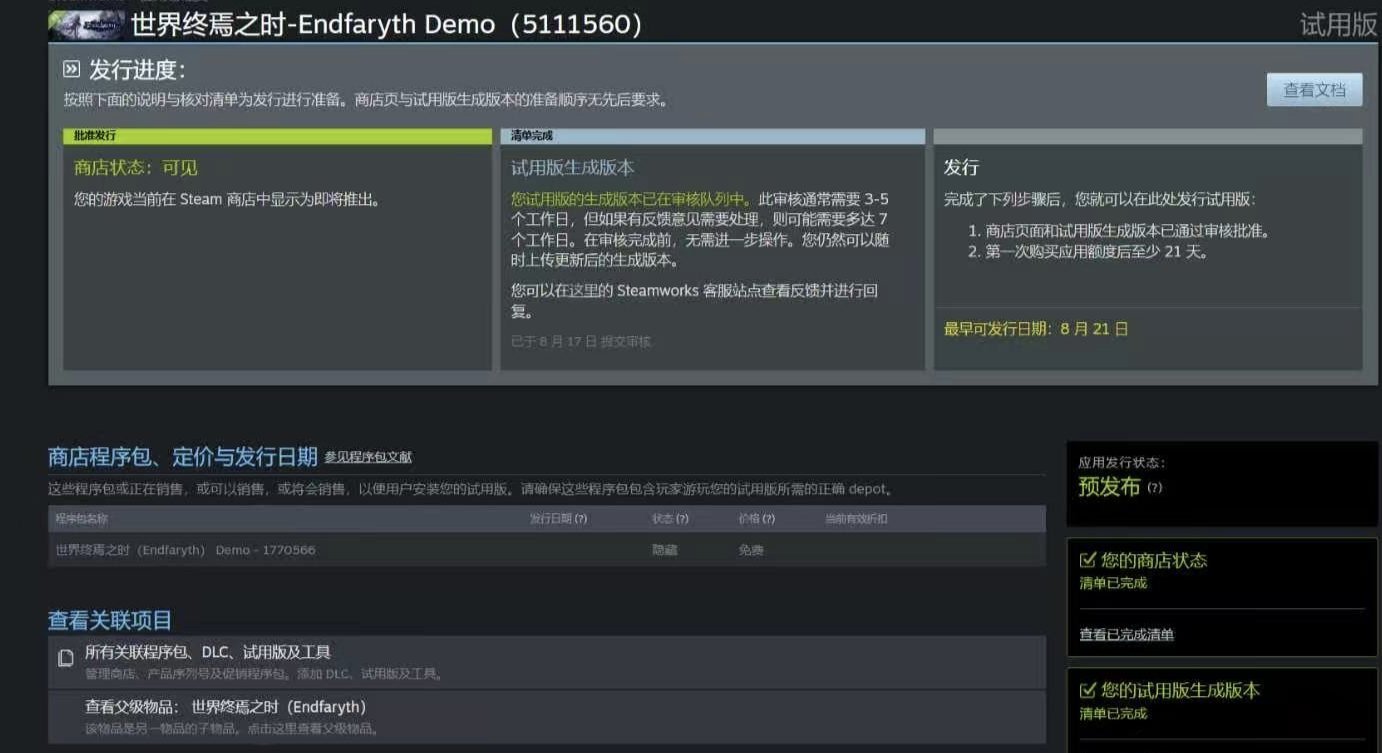The height and width of the screenshot is (753, 1382).
Task: Click the 预发布 release state text
Action: click(1109, 487)
